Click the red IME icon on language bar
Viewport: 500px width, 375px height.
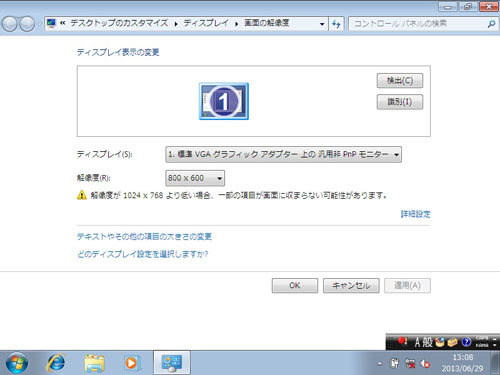point(402,341)
